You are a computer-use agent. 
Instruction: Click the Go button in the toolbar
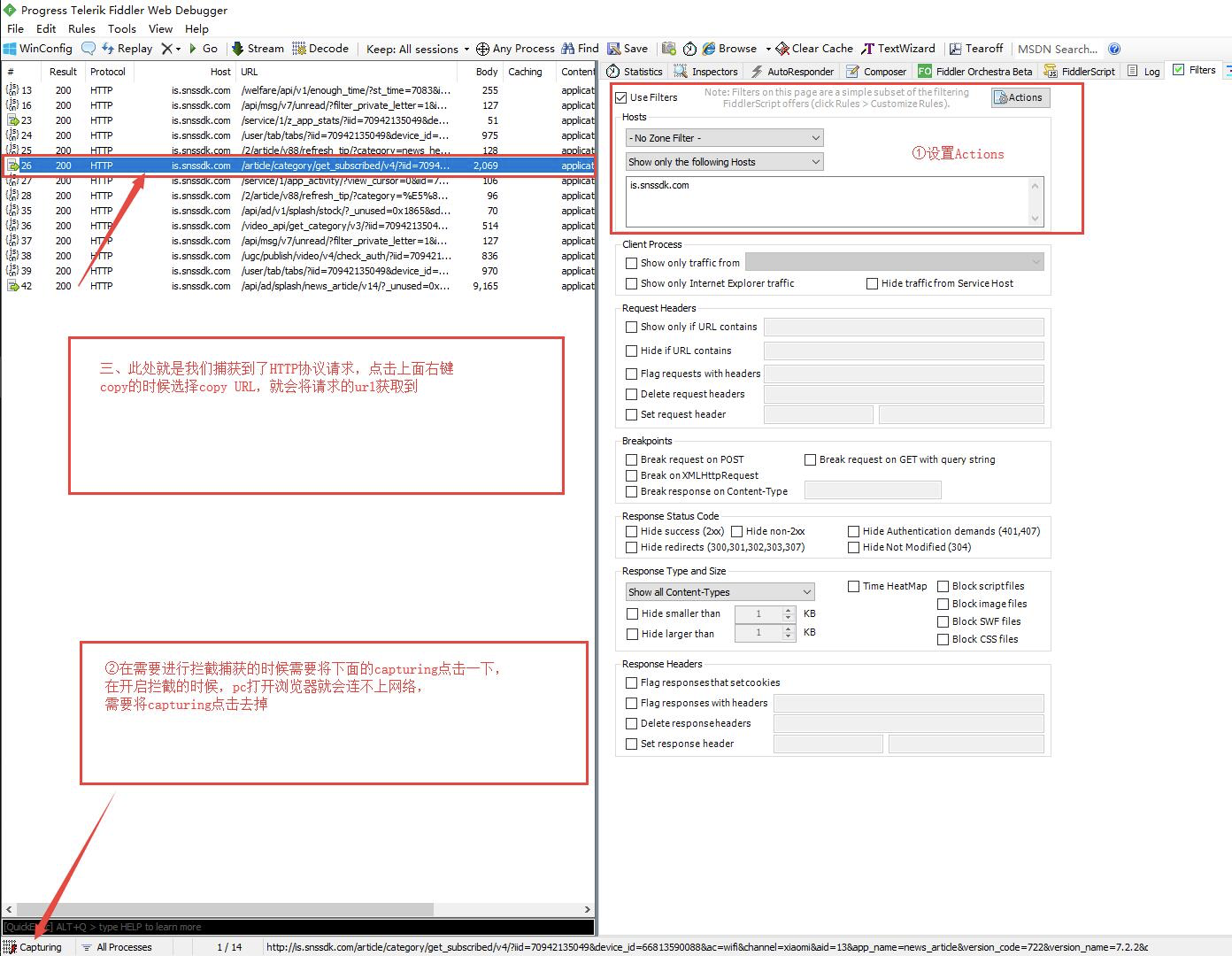pos(204,48)
